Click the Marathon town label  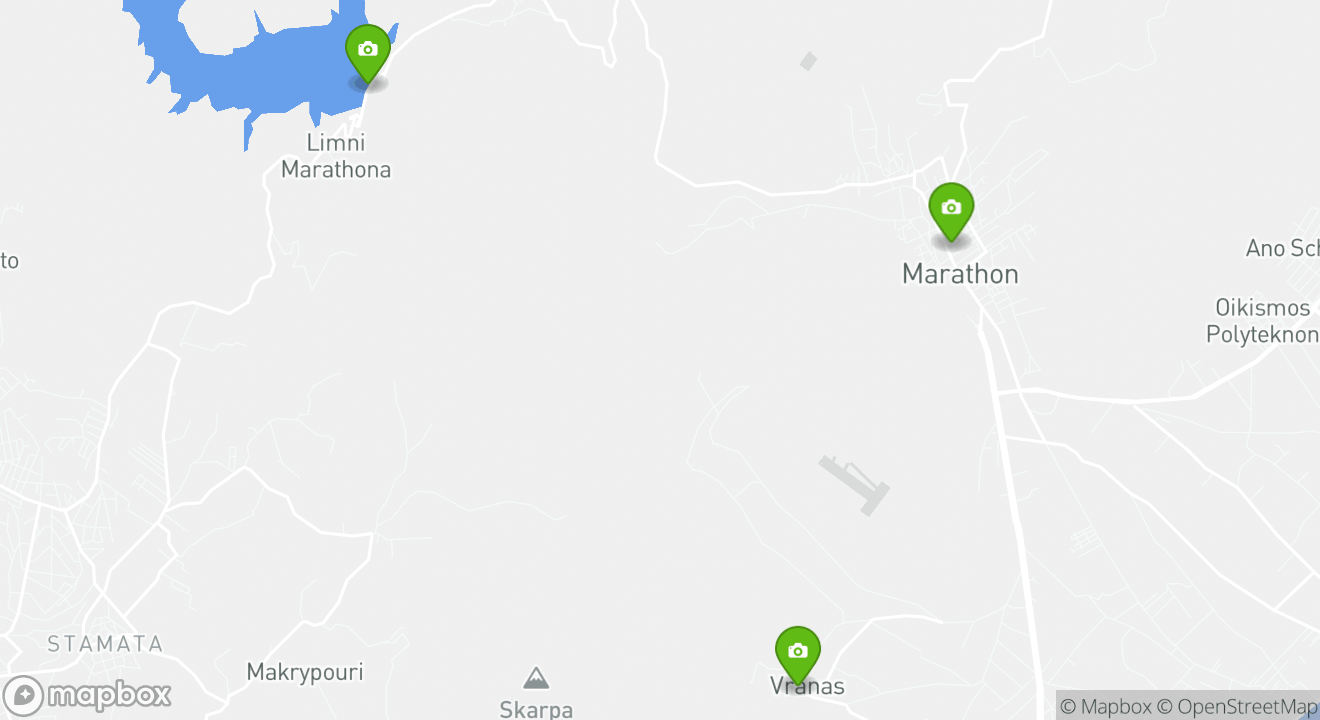point(960,274)
